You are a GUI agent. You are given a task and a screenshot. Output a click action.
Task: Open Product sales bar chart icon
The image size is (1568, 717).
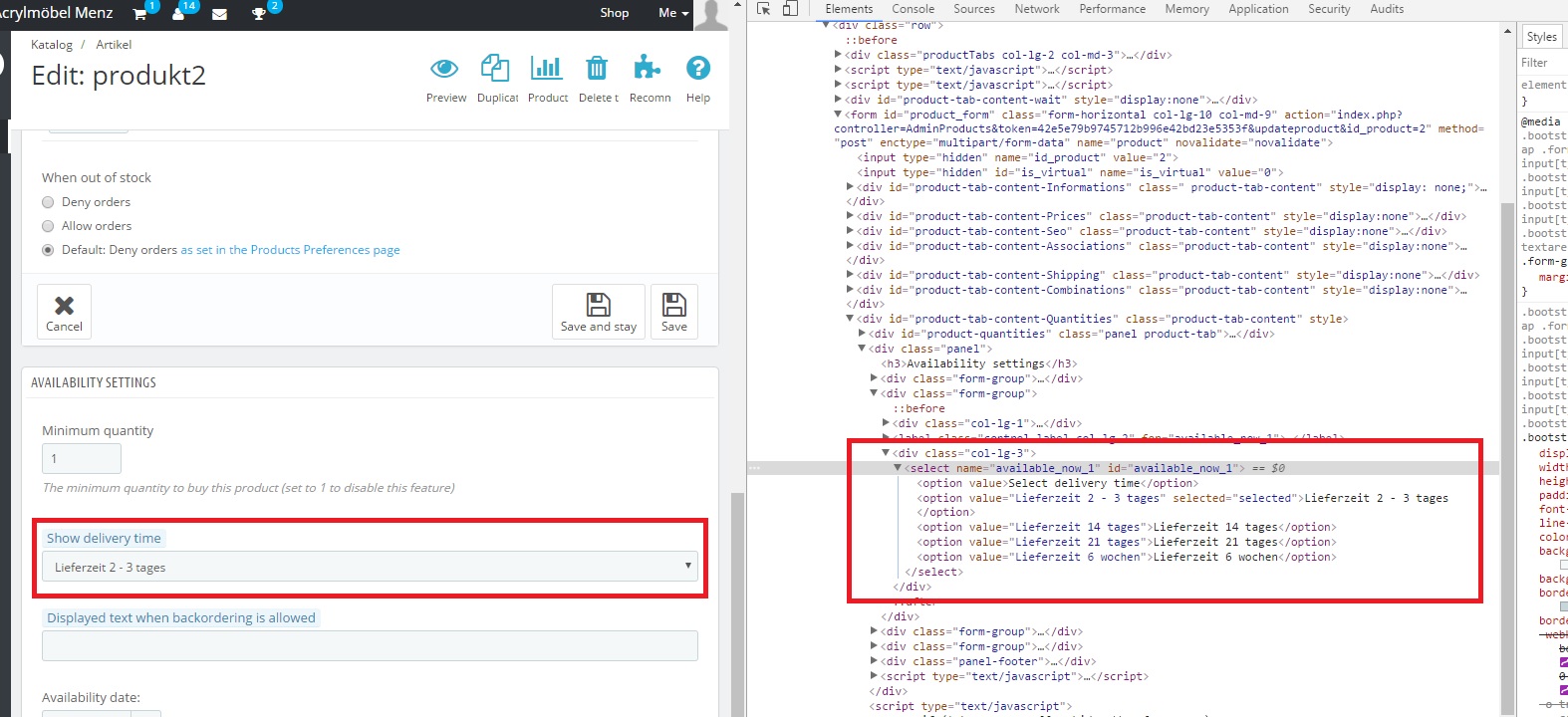(x=547, y=68)
